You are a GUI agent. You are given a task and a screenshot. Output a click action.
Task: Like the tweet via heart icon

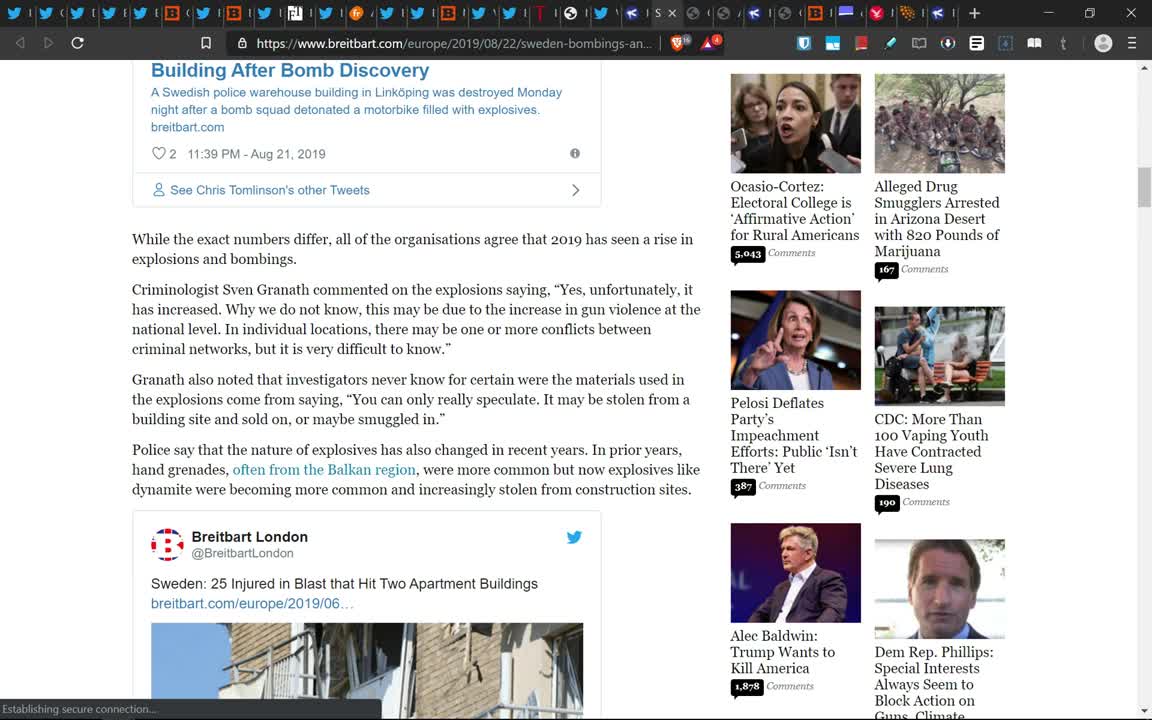coord(158,154)
